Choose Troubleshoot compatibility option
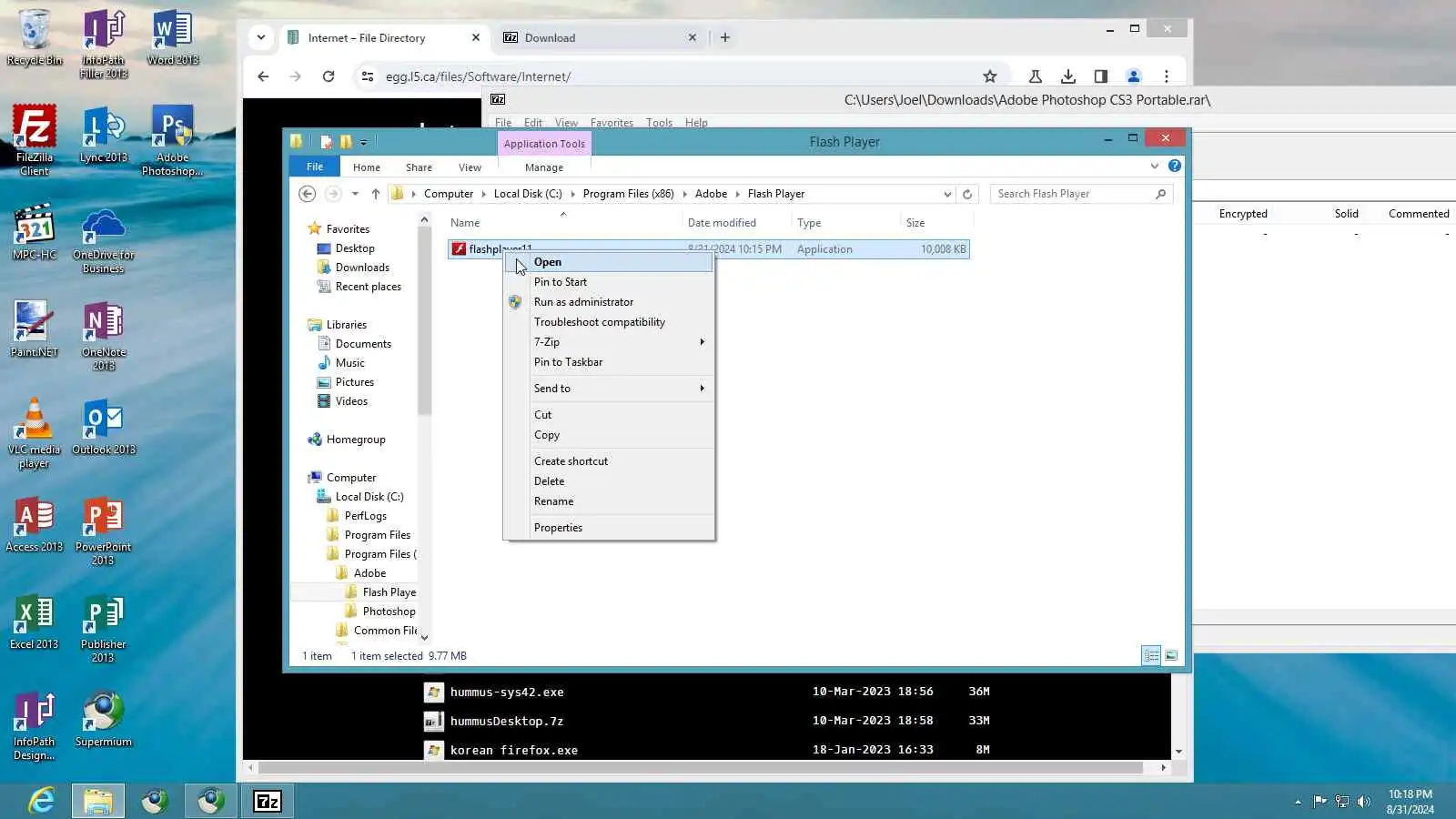This screenshot has height=819, width=1456. coord(609,322)
